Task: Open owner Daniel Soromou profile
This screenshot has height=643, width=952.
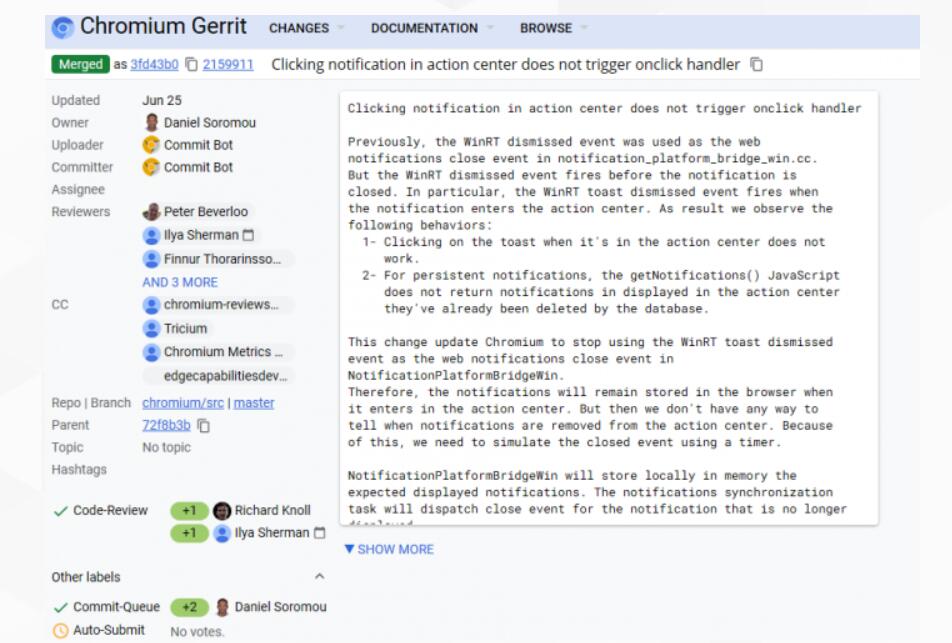Action: (x=209, y=123)
